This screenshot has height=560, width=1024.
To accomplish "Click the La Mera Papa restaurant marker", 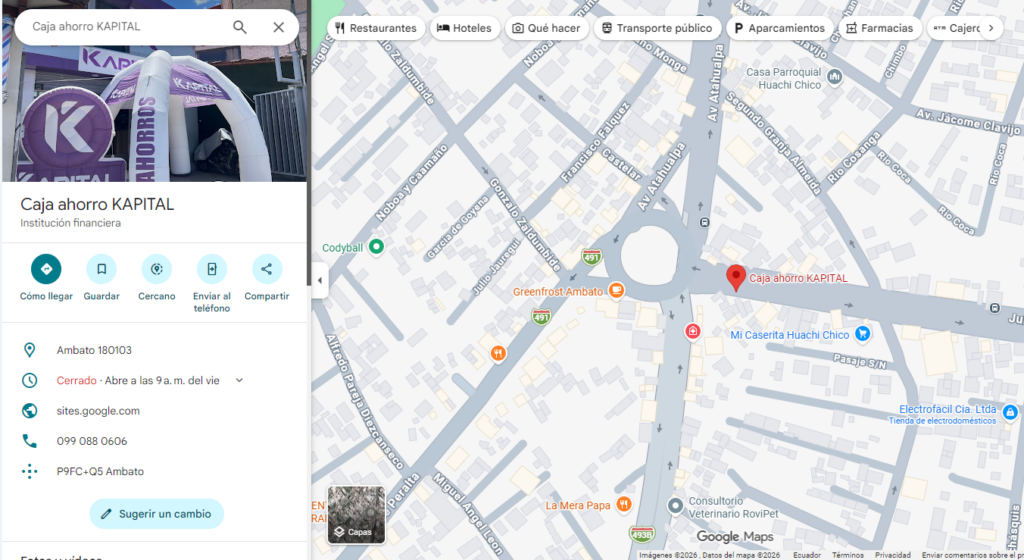I will pos(624,504).
